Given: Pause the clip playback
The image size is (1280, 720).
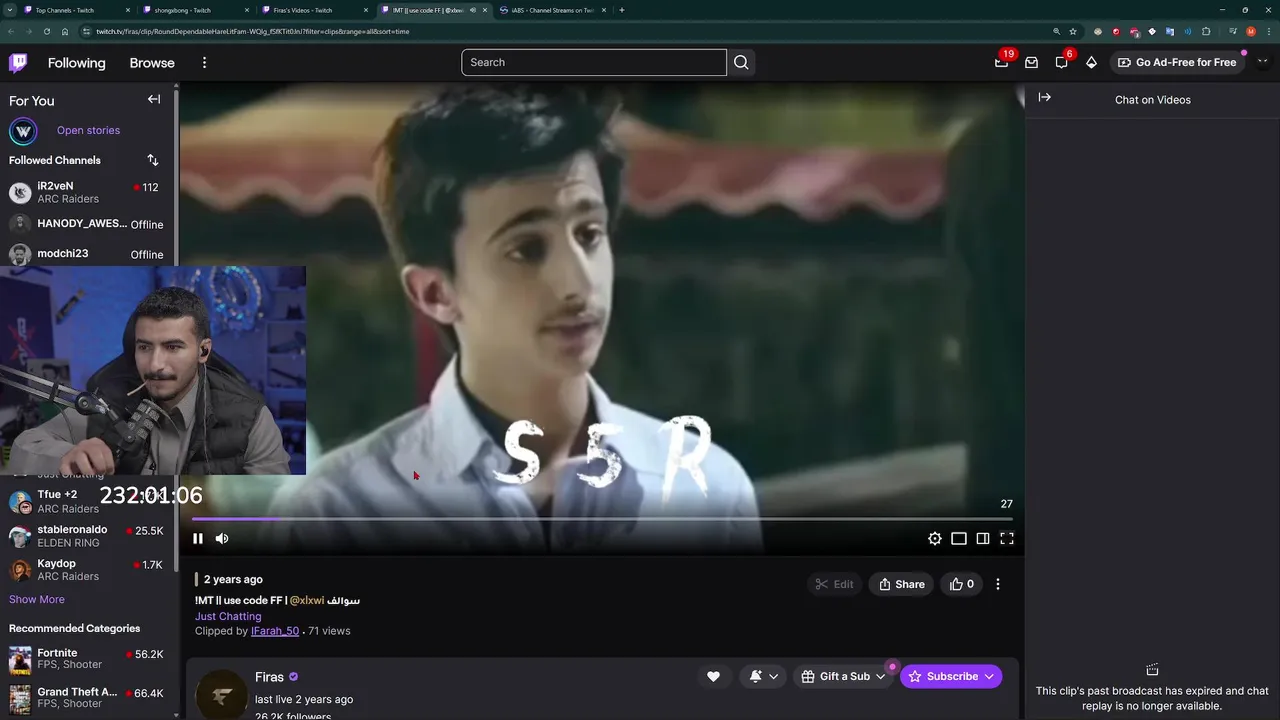Looking at the screenshot, I should [198, 538].
